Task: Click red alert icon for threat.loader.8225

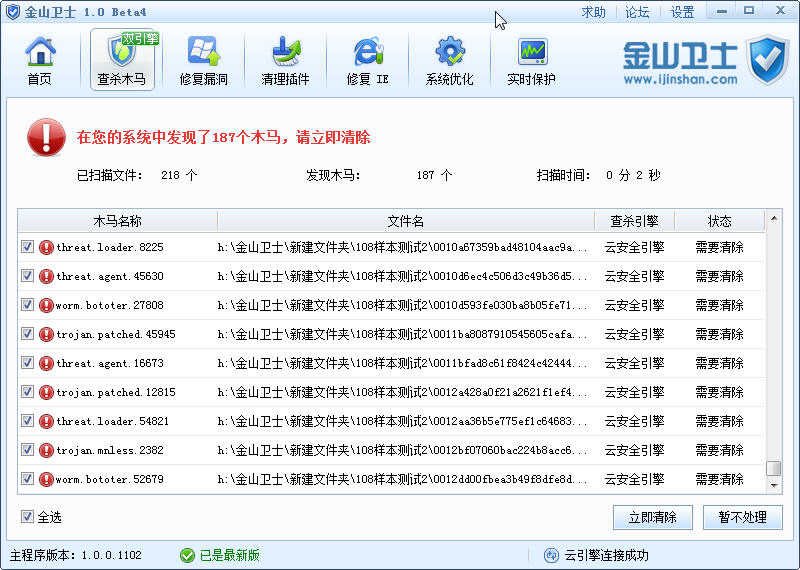Action: (x=46, y=247)
